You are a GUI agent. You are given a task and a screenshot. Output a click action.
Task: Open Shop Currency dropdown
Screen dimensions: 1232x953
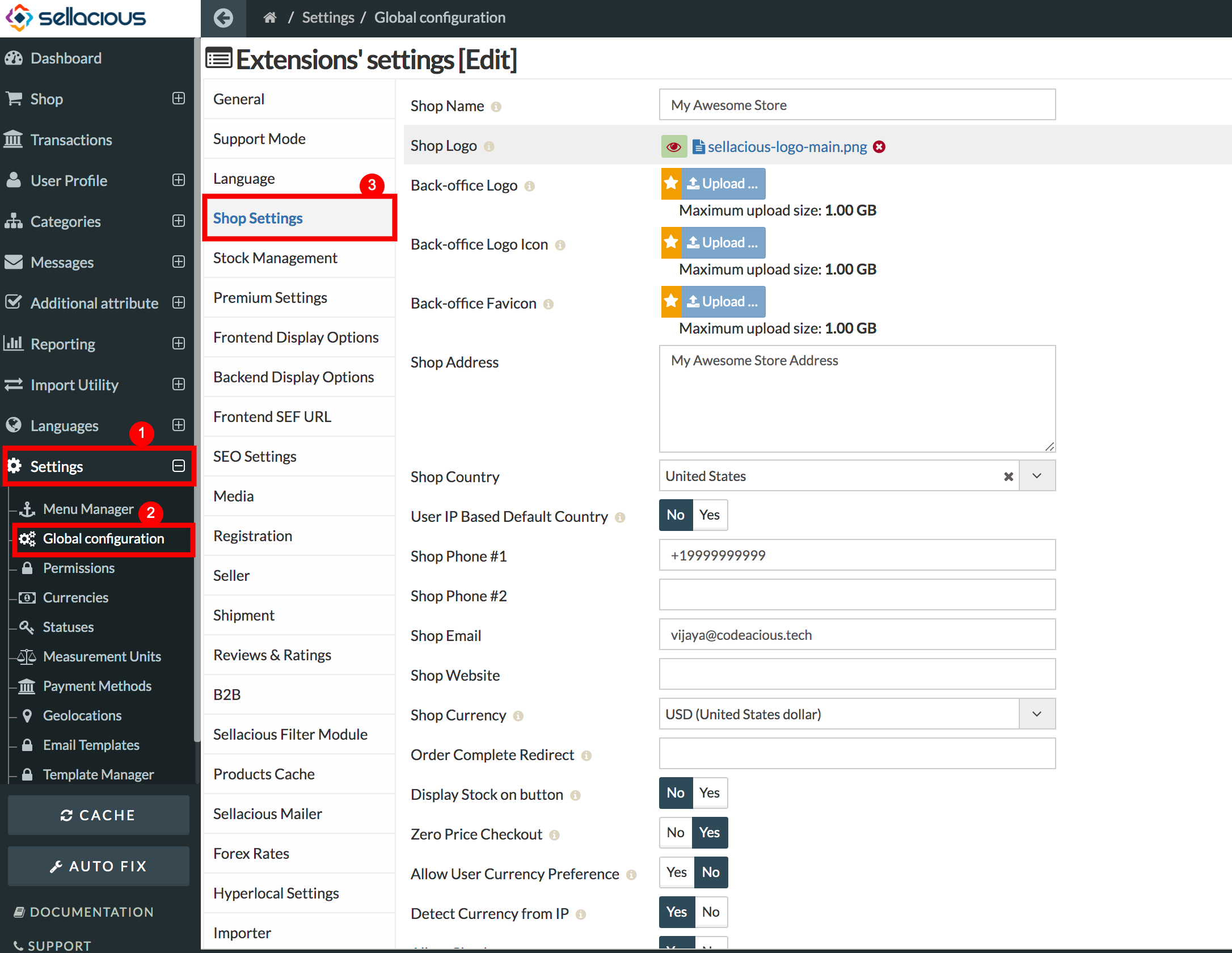(x=1037, y=714)
